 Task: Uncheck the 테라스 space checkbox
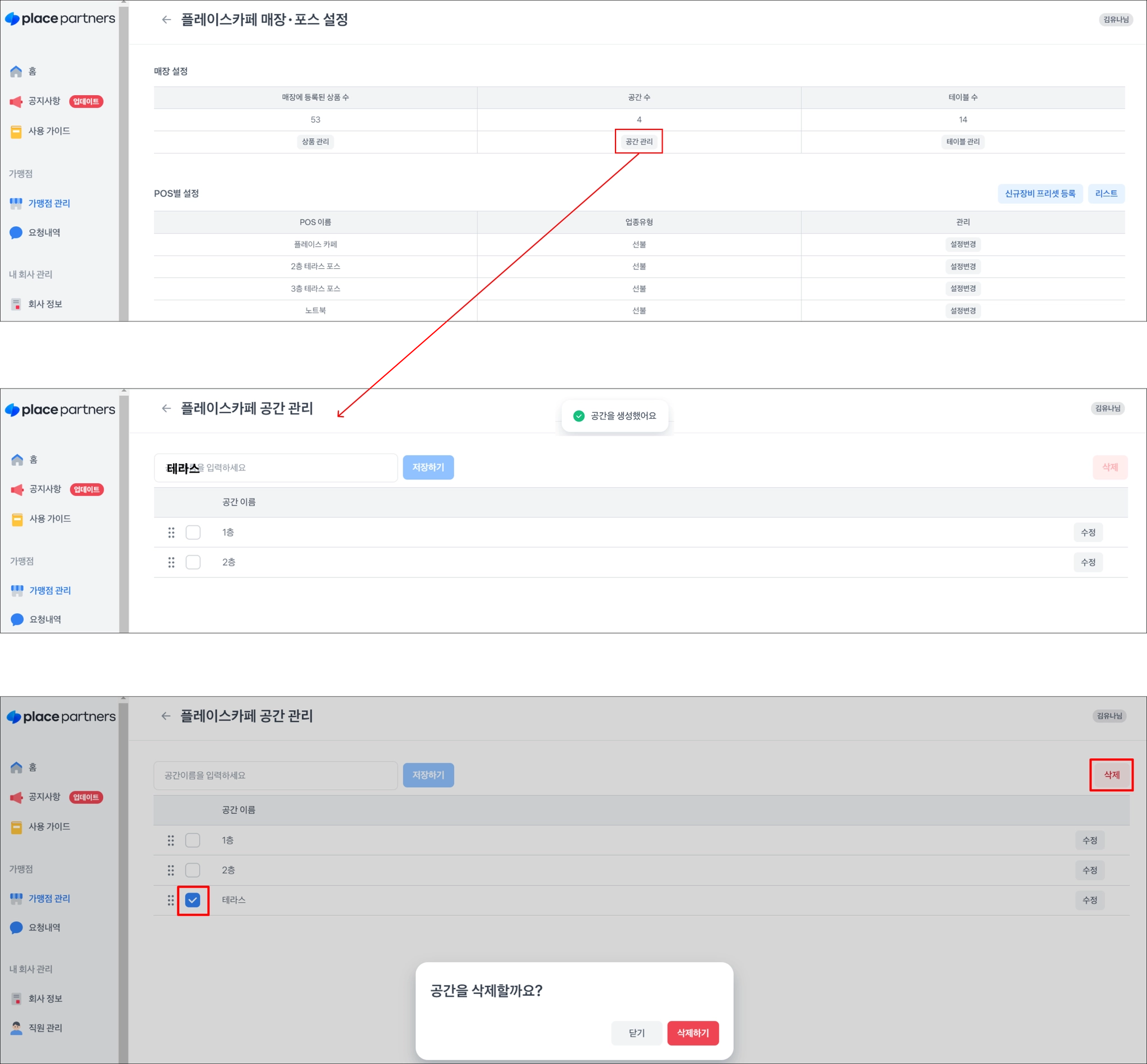coord(193,900)
